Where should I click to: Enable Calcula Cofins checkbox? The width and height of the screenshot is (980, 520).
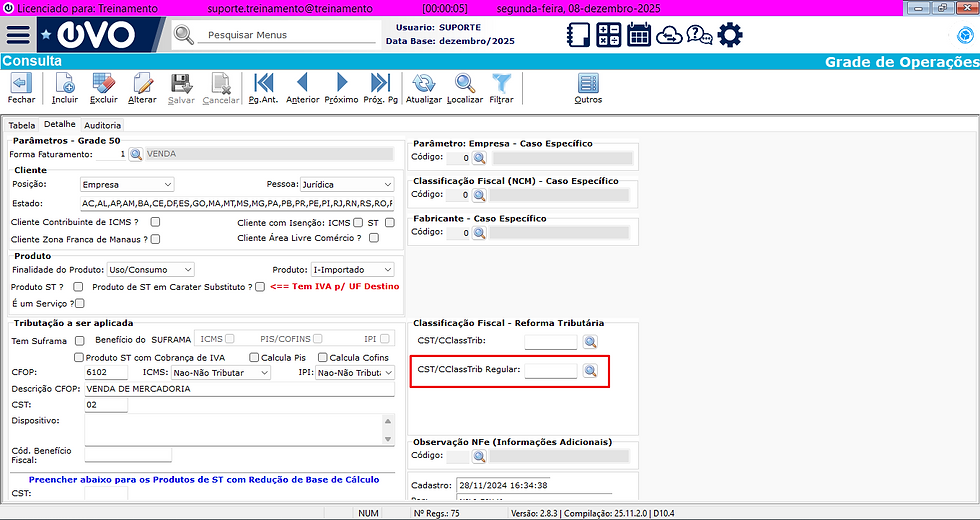click(x=322, y=358)
